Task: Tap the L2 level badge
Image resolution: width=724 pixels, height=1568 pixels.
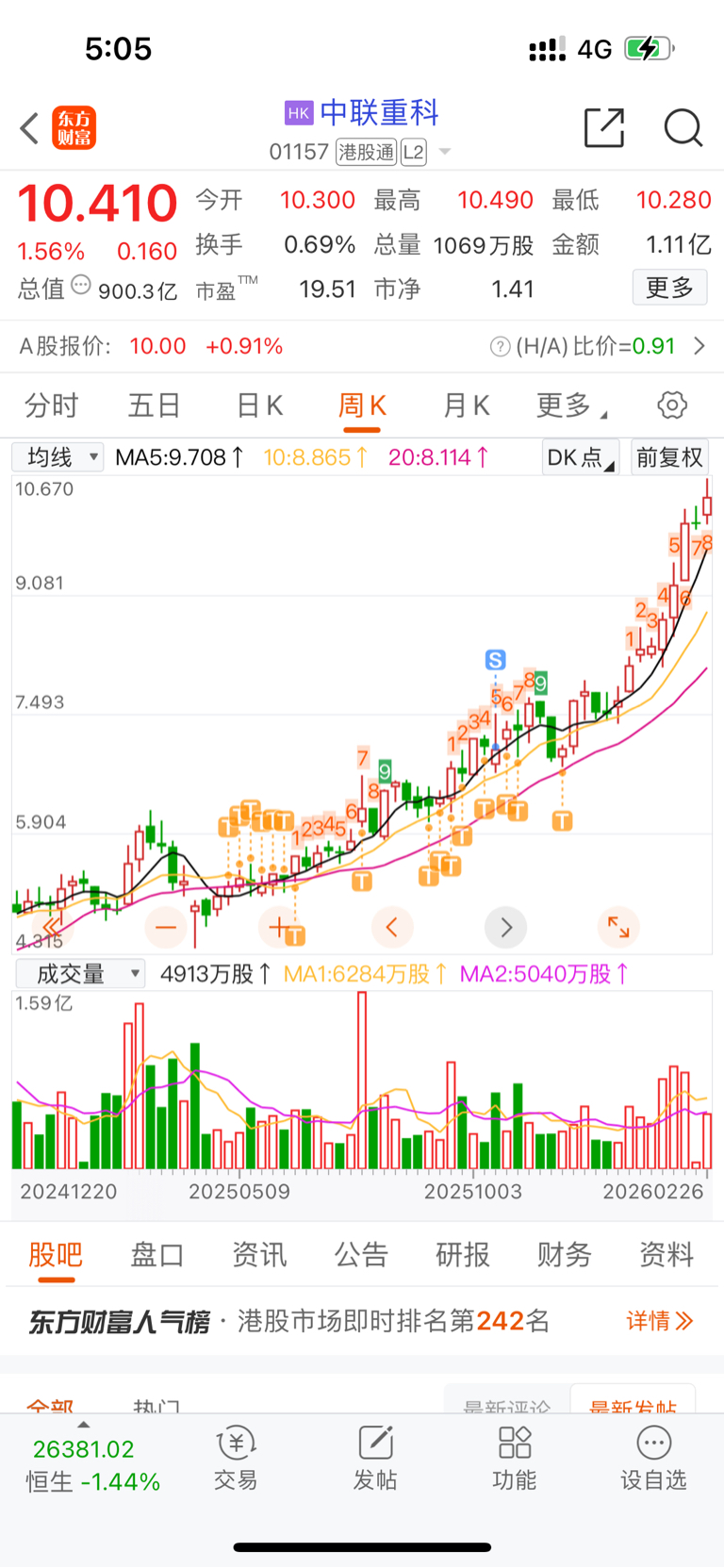Action: coord(414,152)
